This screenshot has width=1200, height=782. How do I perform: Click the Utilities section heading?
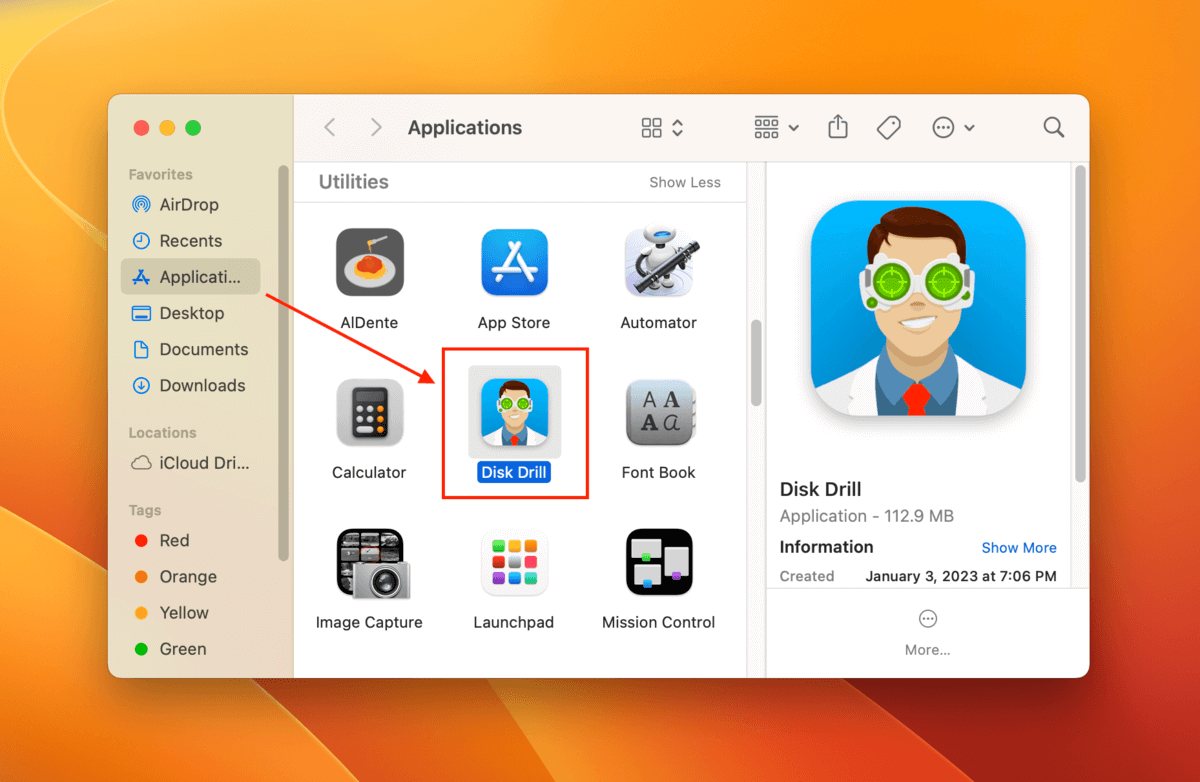click(x=353, y=182)
